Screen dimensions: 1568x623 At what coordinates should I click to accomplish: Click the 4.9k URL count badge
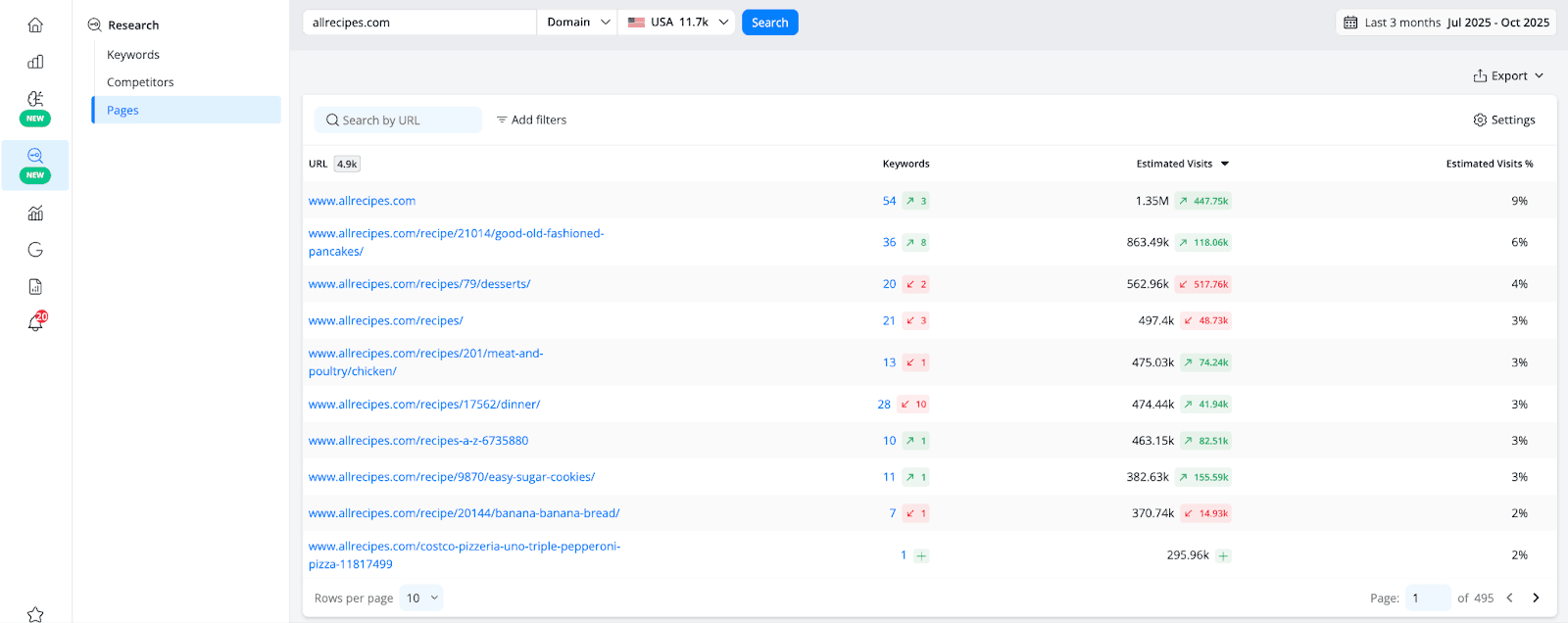pyautogui.click(x=347, y=164)
